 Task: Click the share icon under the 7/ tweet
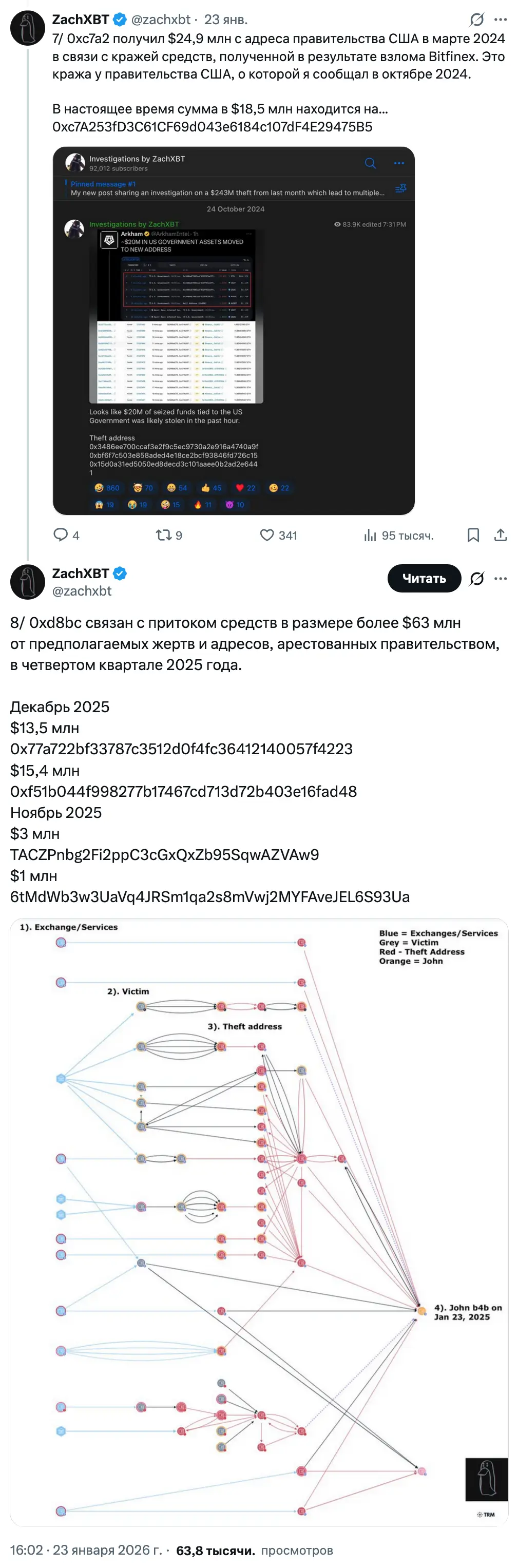tap(501, 535)
